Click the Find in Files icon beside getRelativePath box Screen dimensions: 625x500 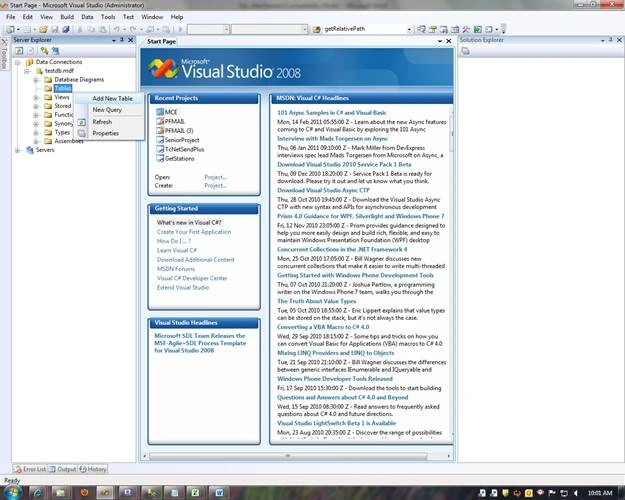[316, 30]
